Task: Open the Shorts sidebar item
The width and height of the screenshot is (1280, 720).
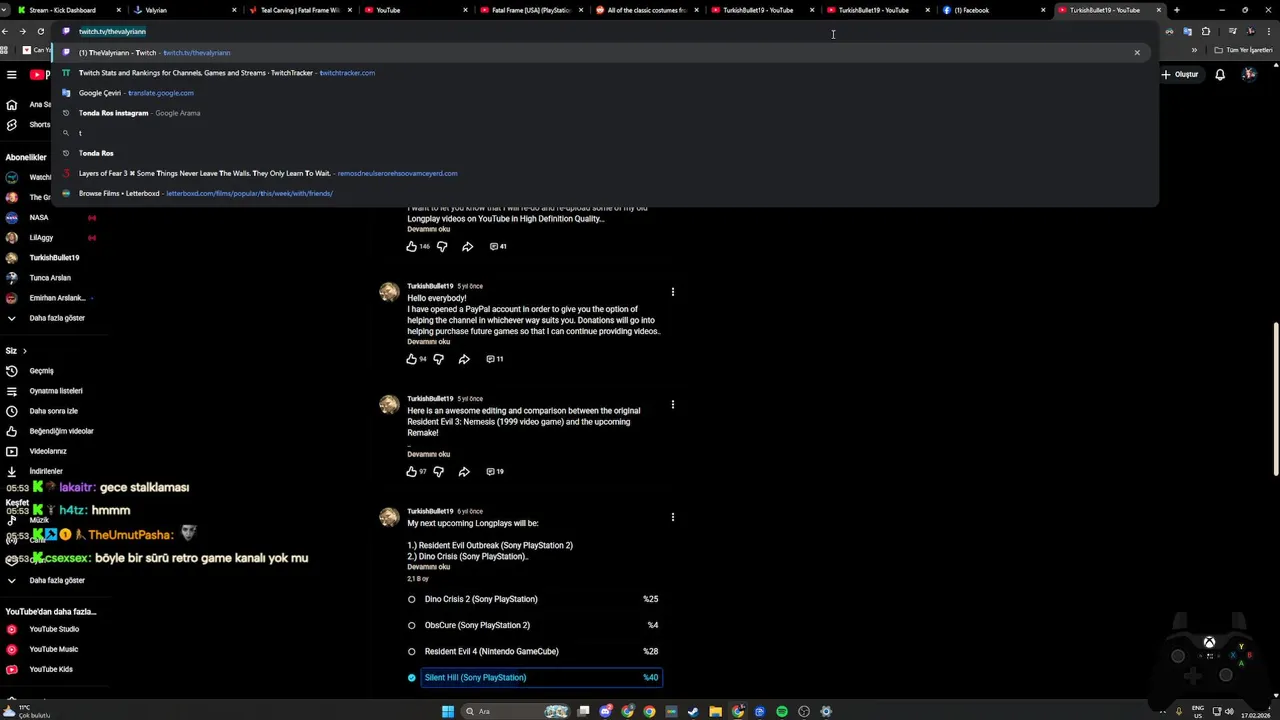Action: 28,125
